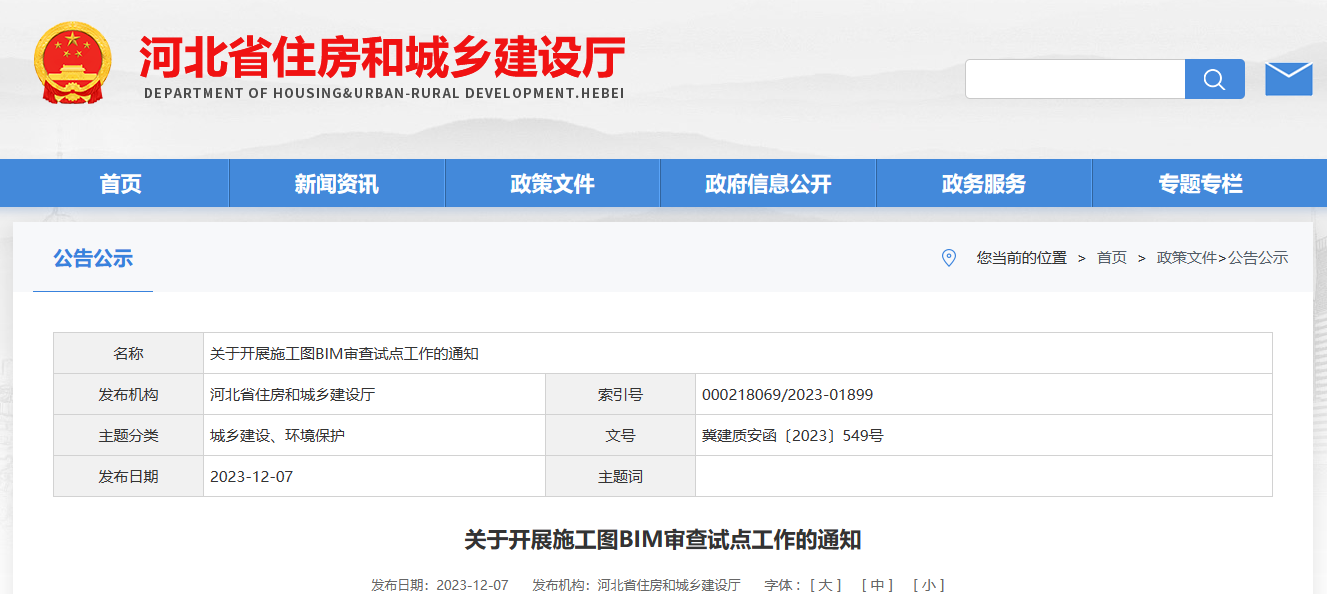This screenshot has height=594, width=1327.
Task: Click the 字体： label
Action: click(785, 585)
